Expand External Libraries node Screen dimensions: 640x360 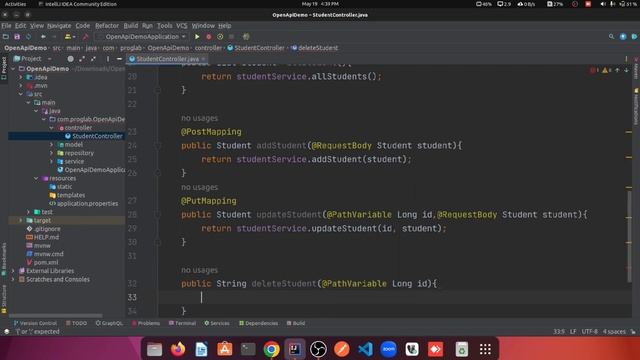(x=13, y=271)
